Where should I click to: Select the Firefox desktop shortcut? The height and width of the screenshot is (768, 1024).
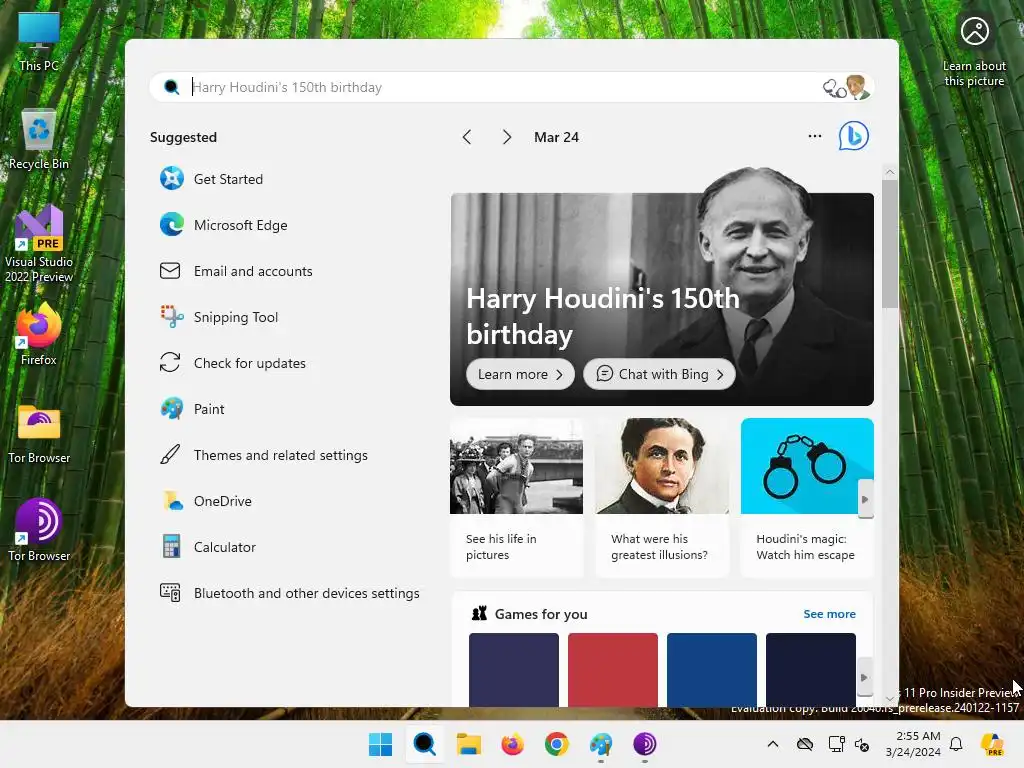coord(39,334)
